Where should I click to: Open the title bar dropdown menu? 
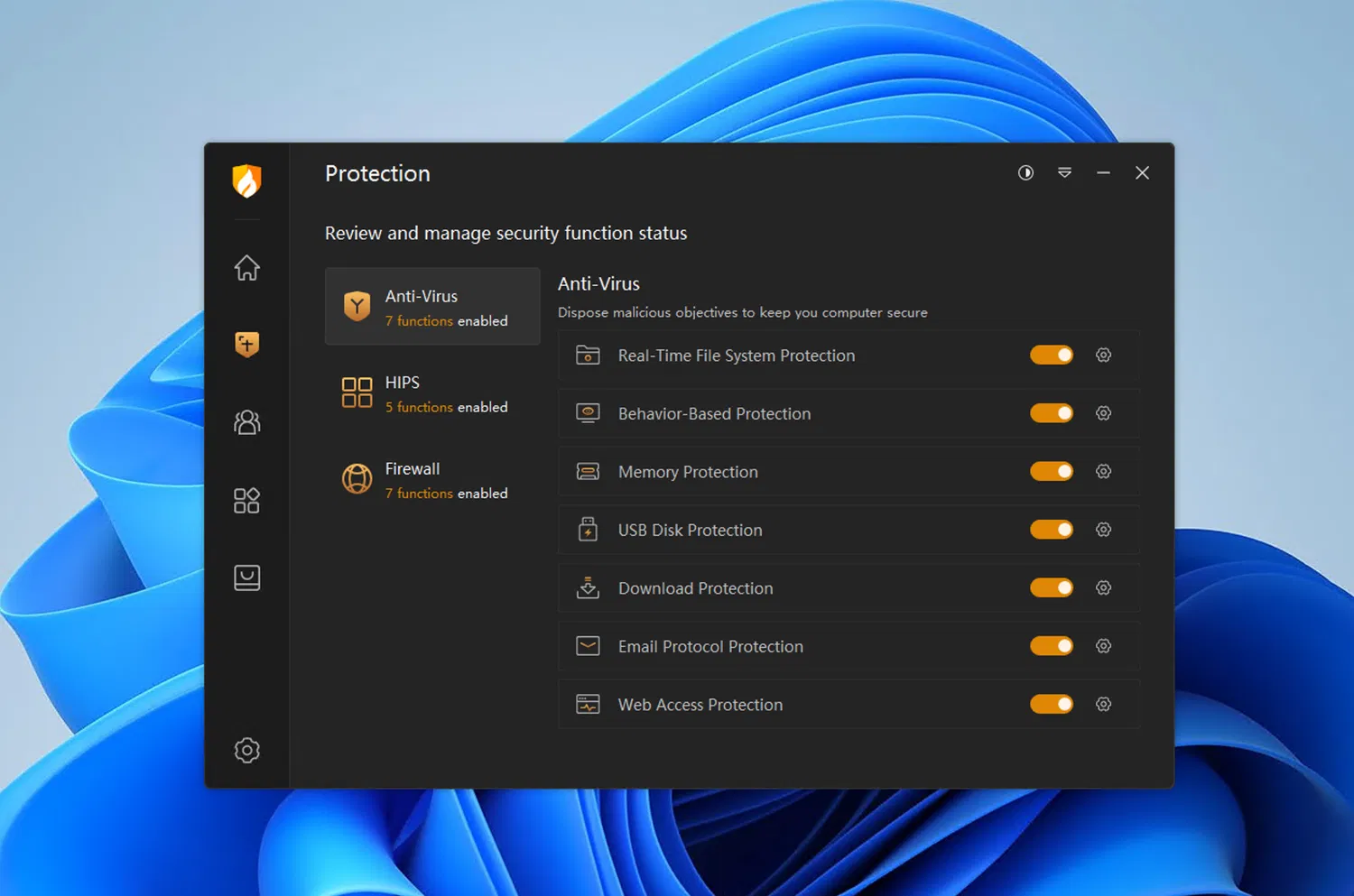[x=1064, y=172]
